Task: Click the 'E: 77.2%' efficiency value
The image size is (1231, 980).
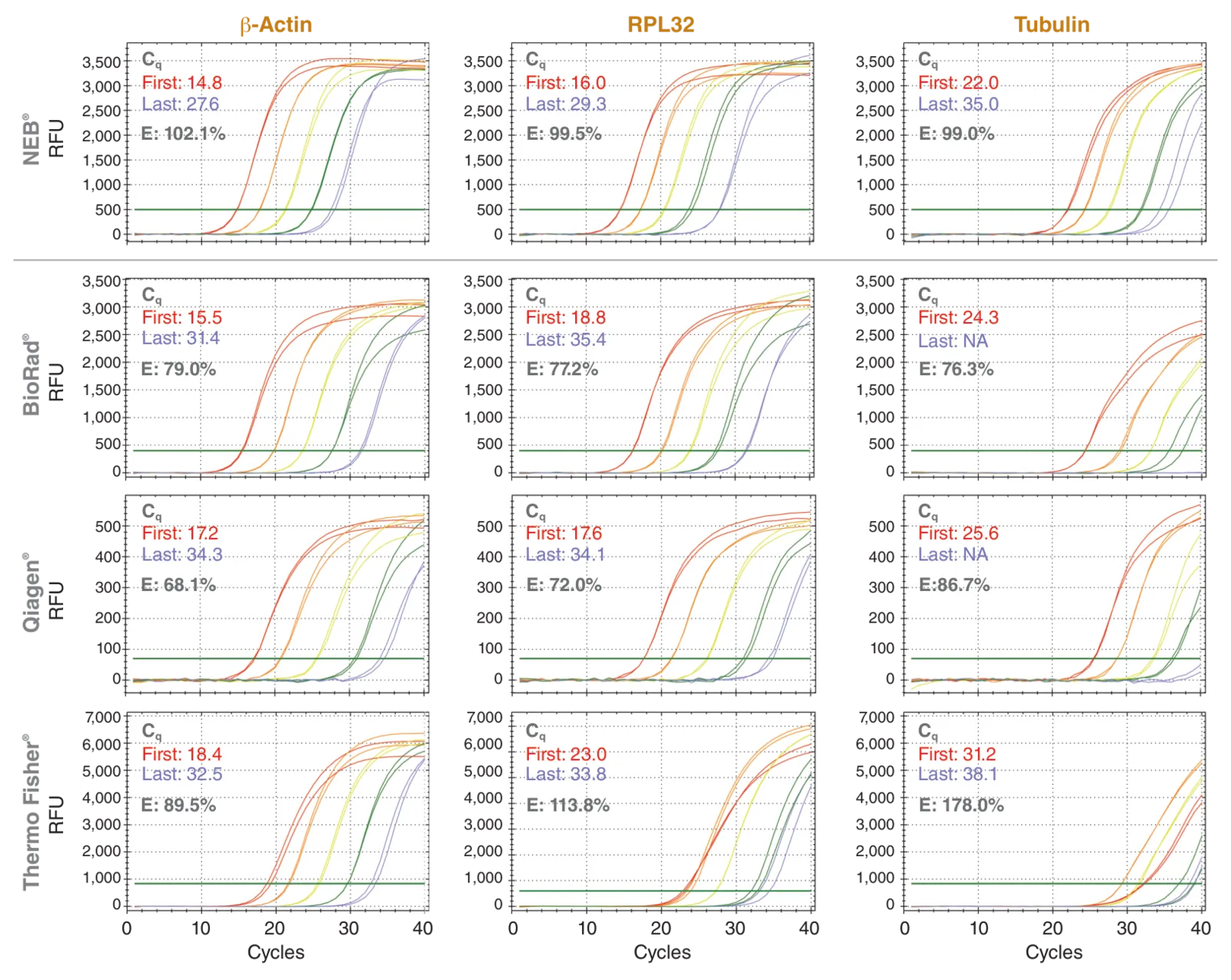Action: point(562,369)
